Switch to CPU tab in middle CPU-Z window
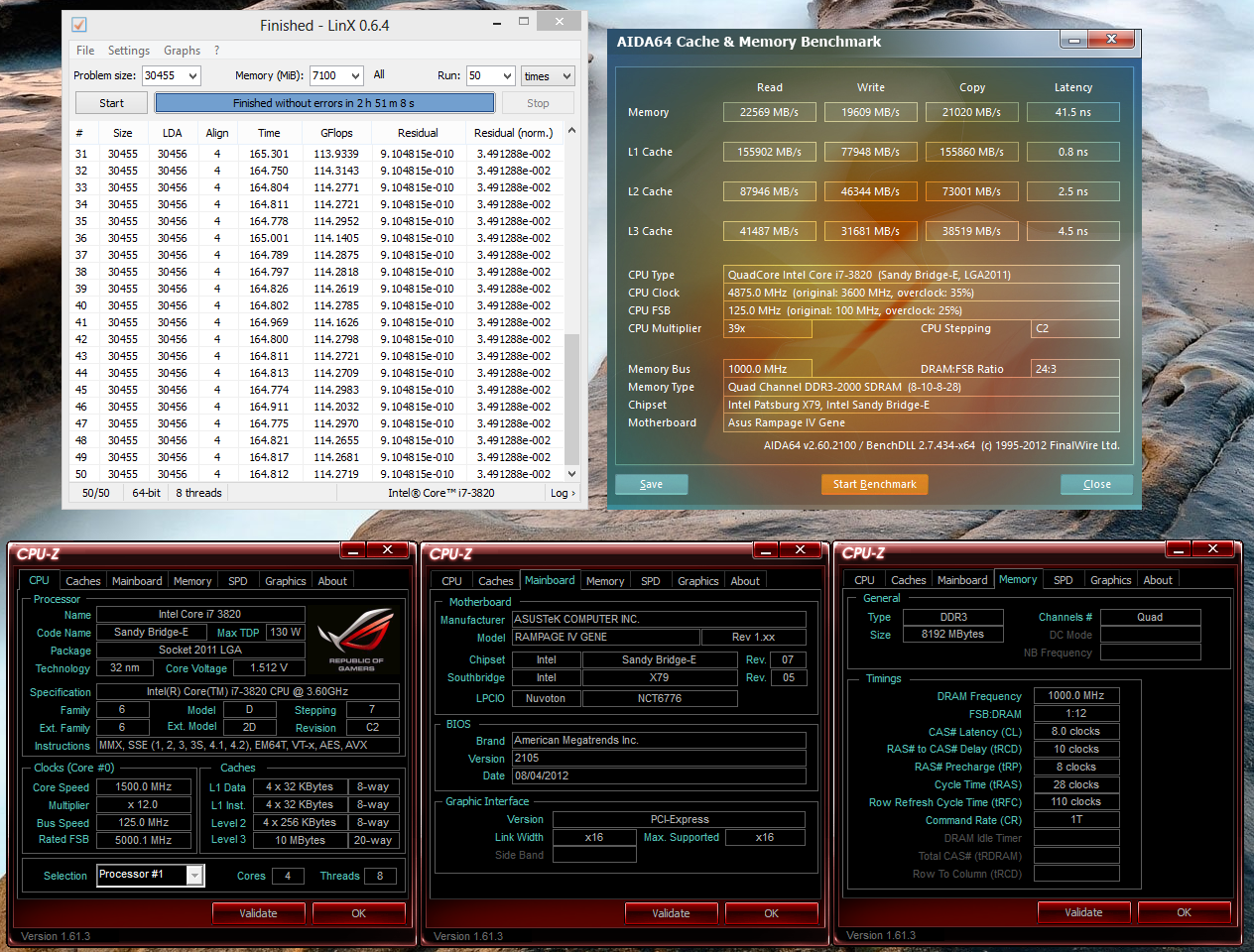Viewport: 1254px width, 952px height. point(451,581)
